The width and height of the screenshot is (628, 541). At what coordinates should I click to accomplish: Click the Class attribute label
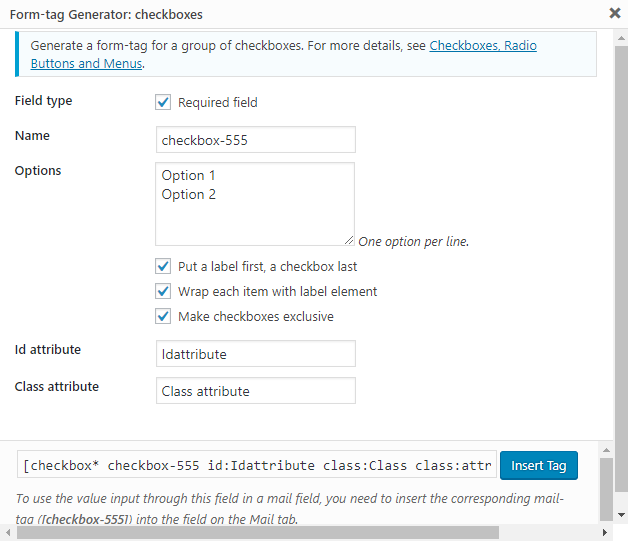(57, 387)
